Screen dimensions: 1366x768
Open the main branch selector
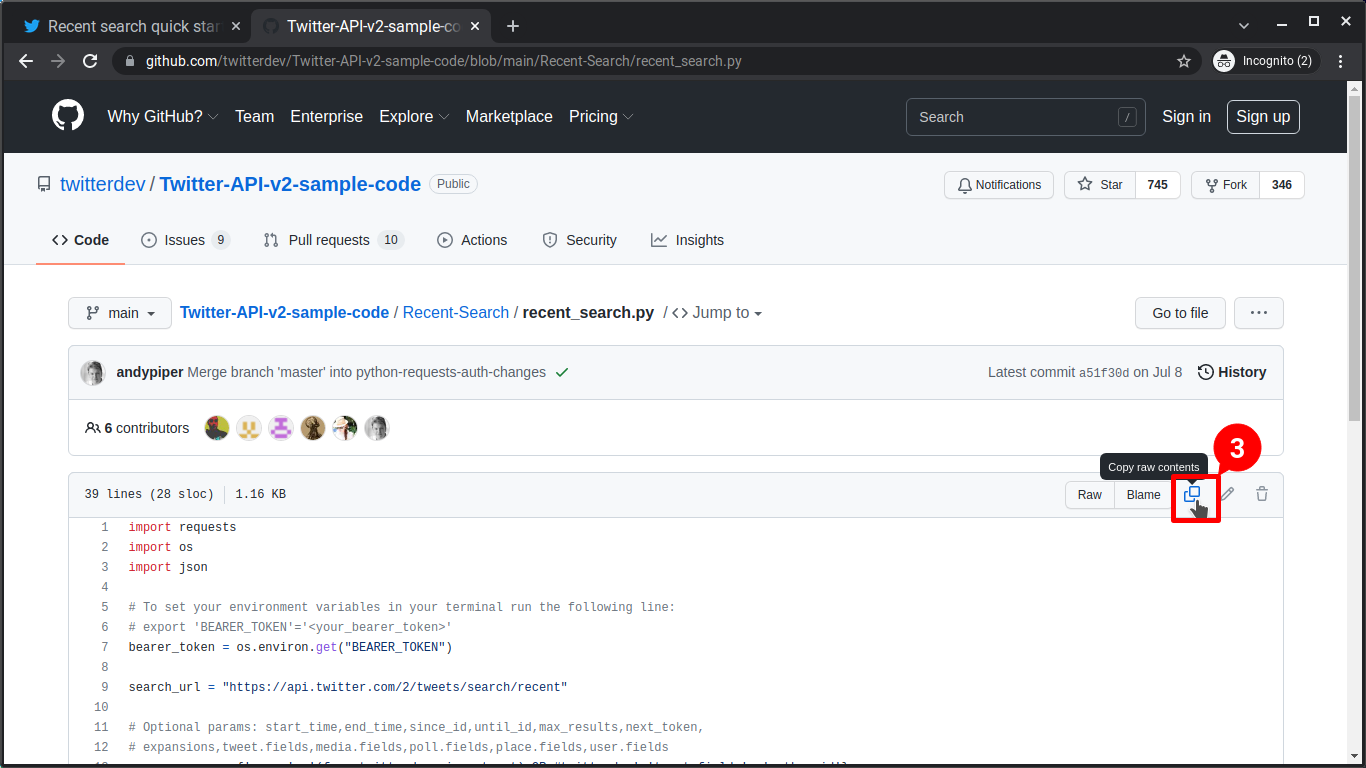pyautogui.click(x=119, y=313)
